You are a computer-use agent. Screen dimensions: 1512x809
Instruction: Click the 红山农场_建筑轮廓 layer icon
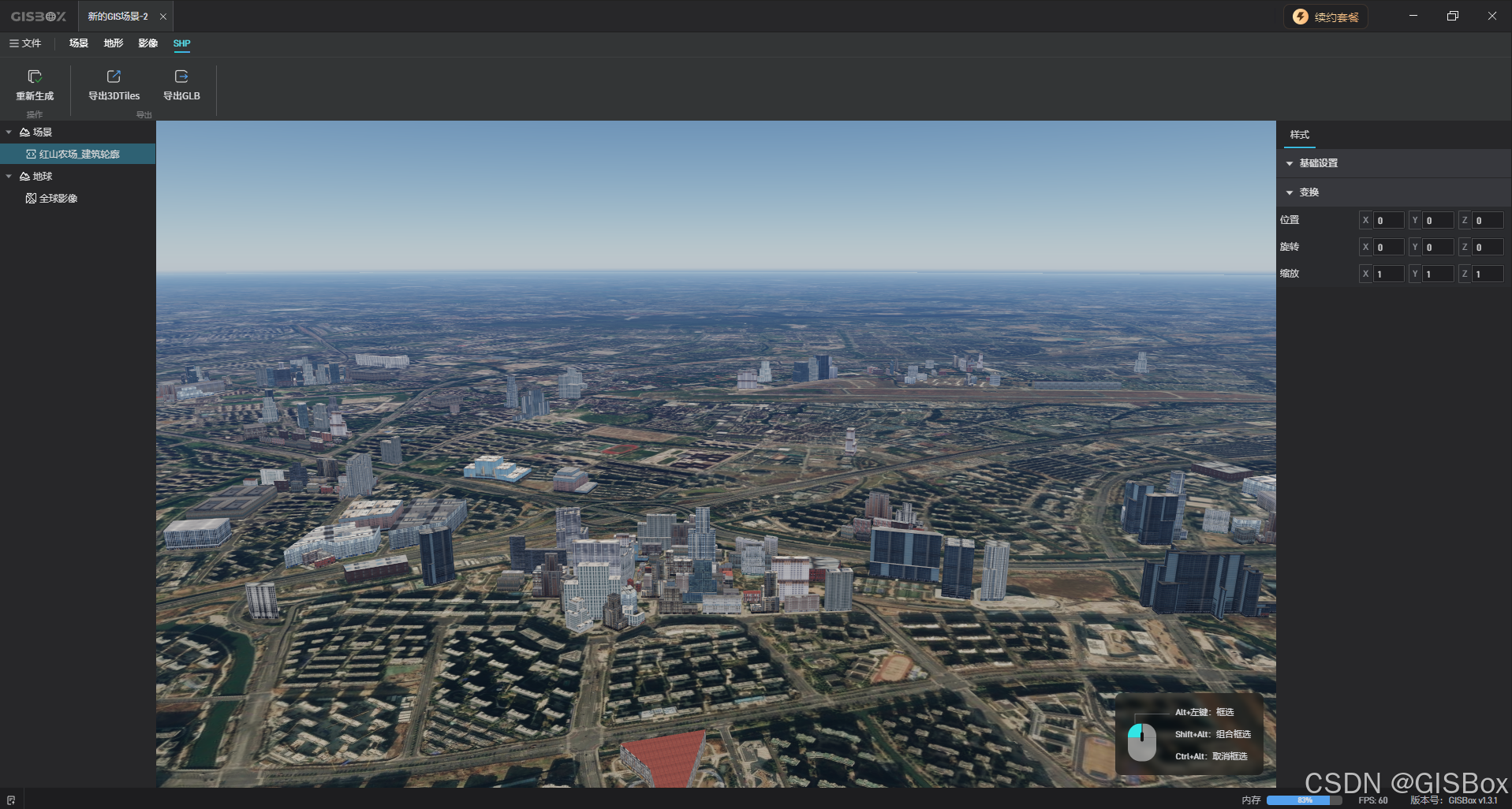(x=32, y=155)
